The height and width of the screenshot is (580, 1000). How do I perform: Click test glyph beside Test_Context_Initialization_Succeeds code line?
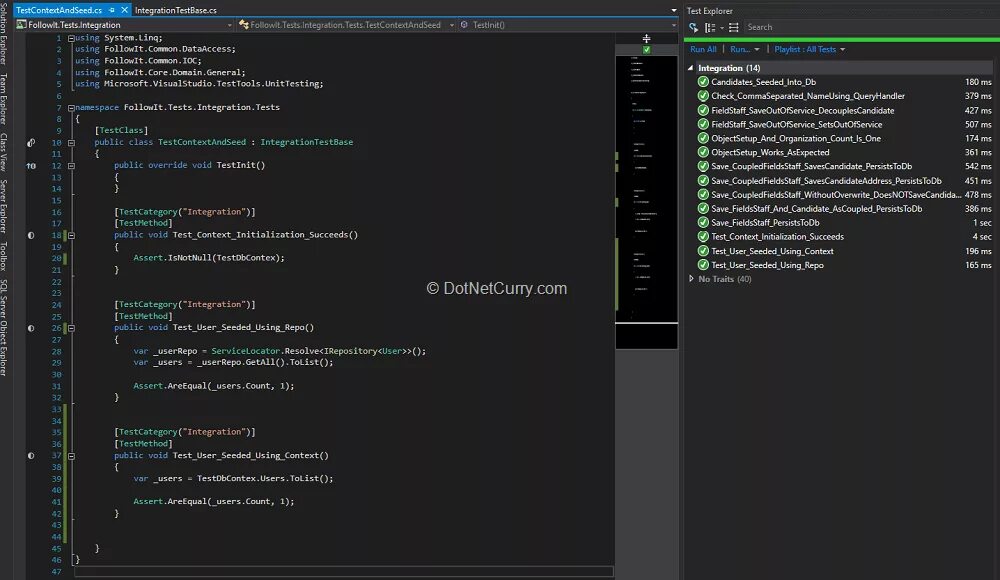tap(31, 235)
